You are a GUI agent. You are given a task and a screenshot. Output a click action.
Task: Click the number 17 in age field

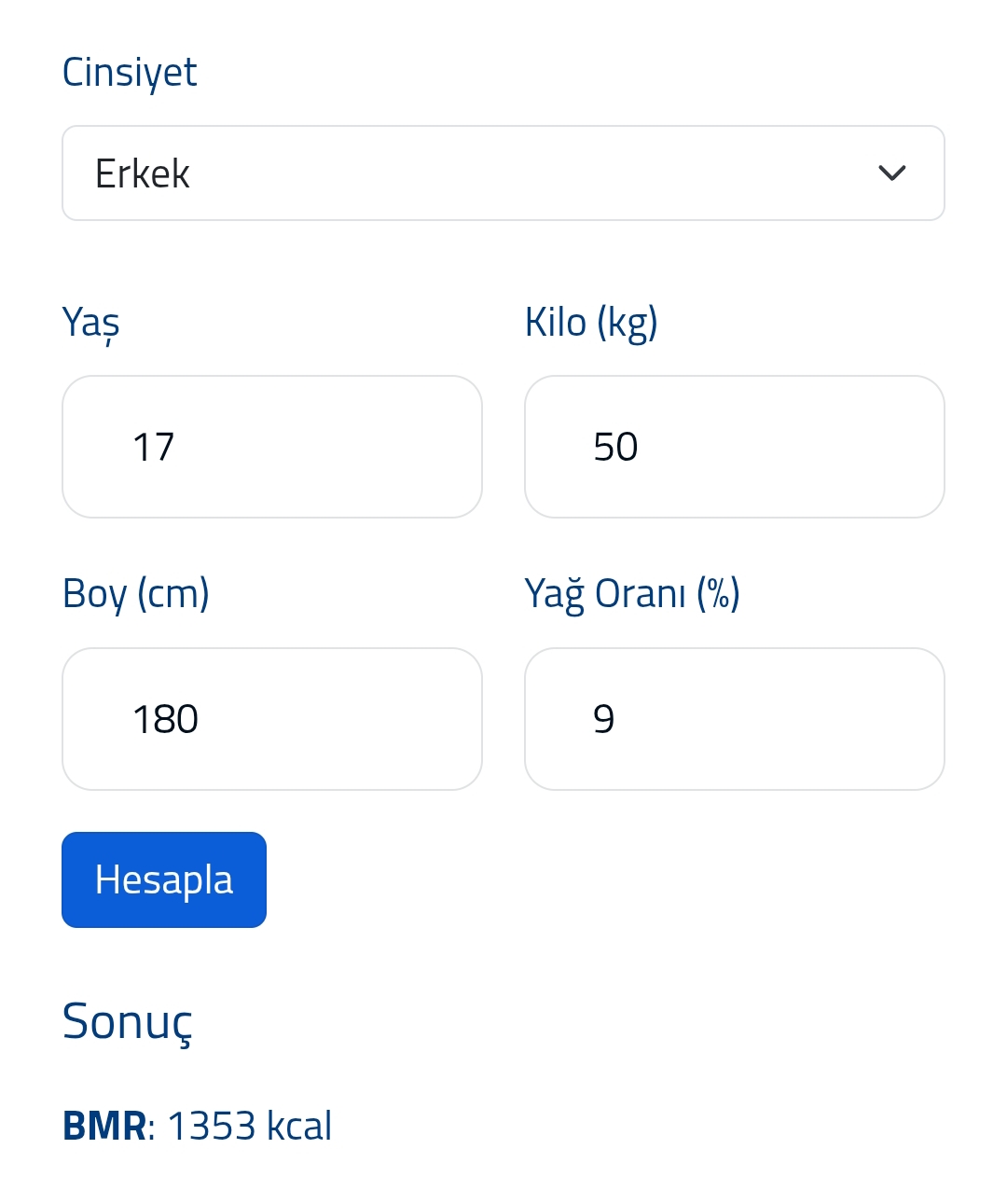(154, 447)
